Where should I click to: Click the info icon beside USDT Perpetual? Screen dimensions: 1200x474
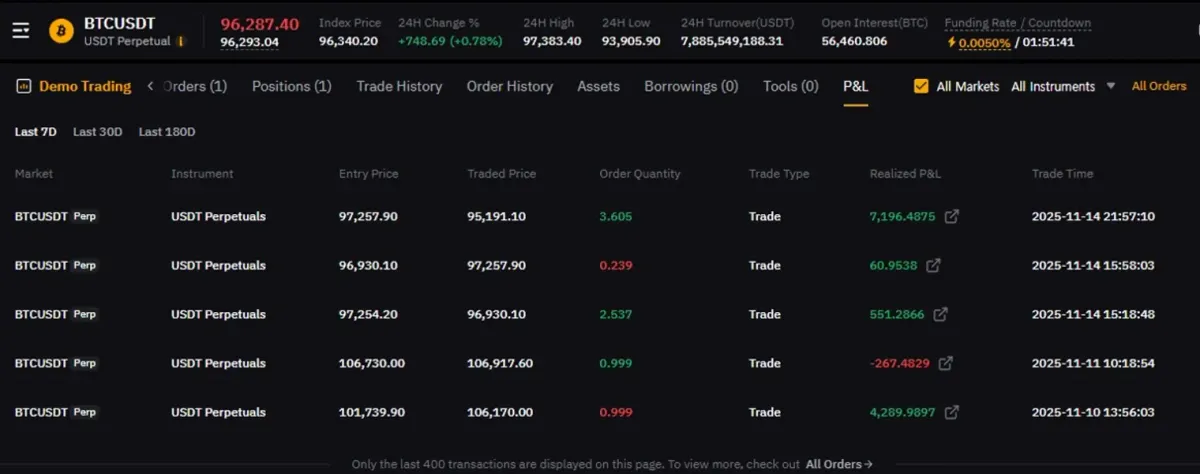coord(180,42)
